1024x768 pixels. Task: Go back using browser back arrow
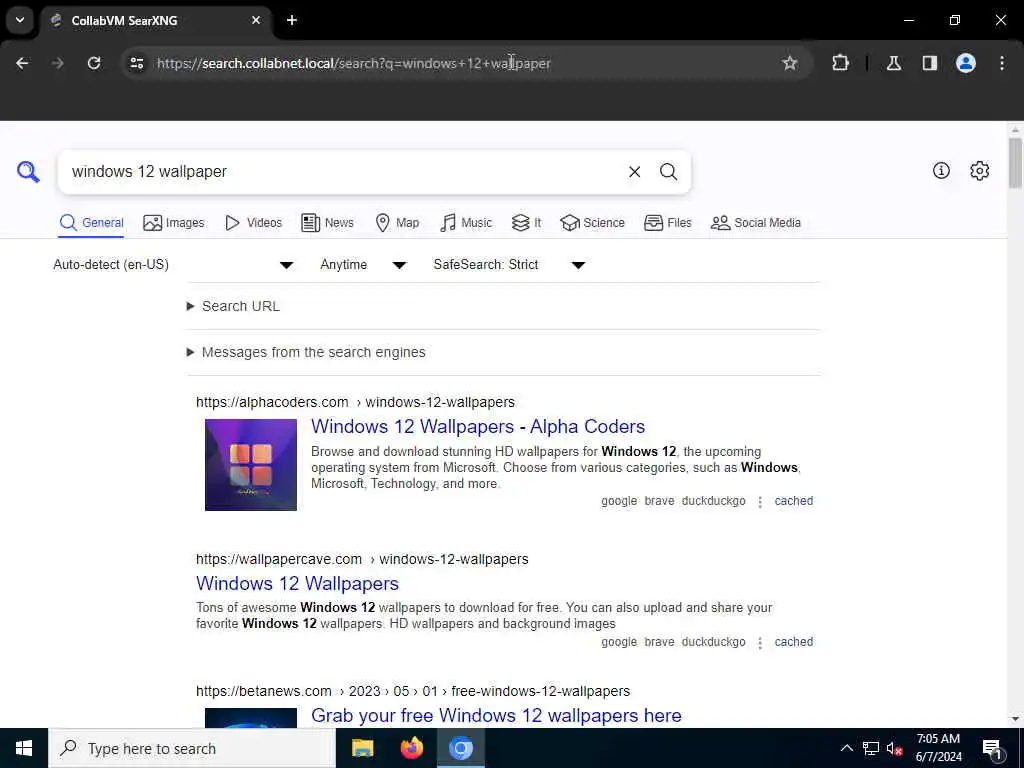(22, 63)
